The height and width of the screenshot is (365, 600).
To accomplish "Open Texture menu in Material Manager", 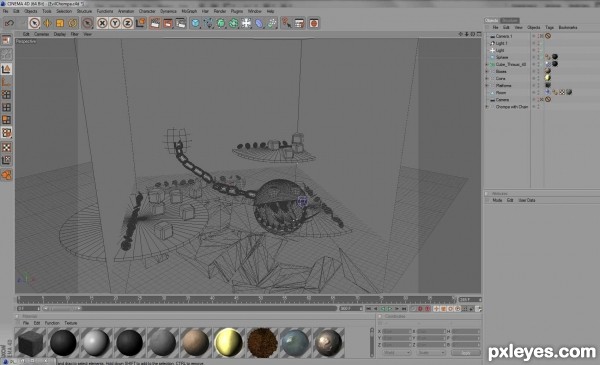I will point(71,323).
